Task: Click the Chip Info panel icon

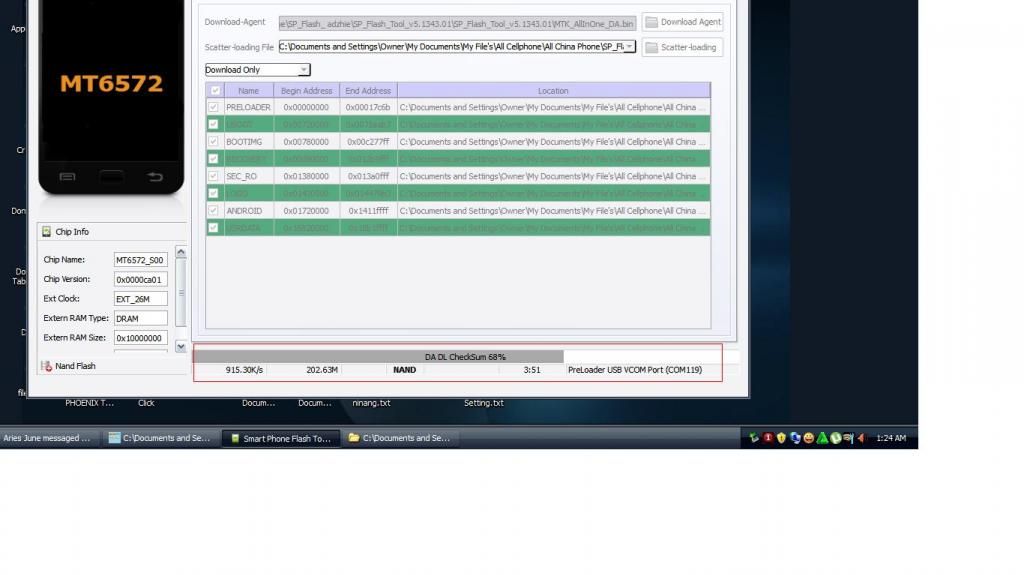Action: 46,232
